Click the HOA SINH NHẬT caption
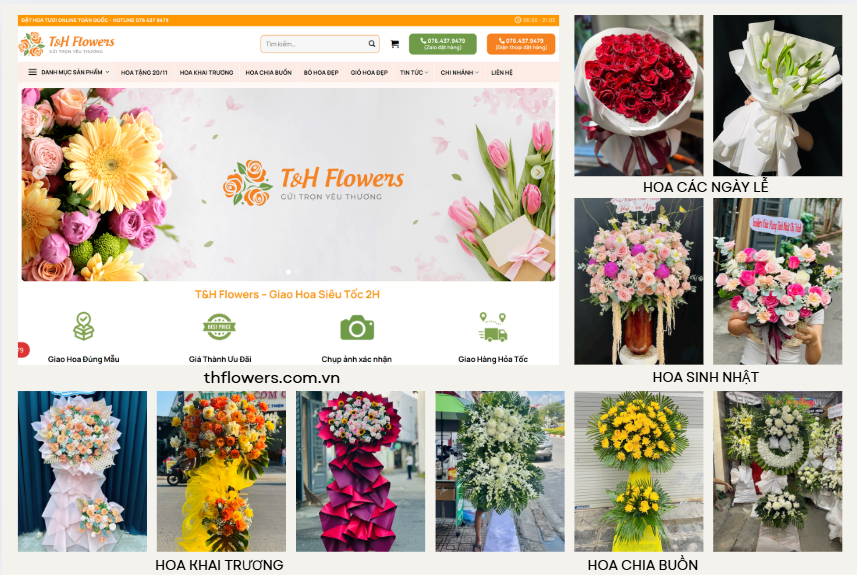The image size is (857, 575). 706,377
